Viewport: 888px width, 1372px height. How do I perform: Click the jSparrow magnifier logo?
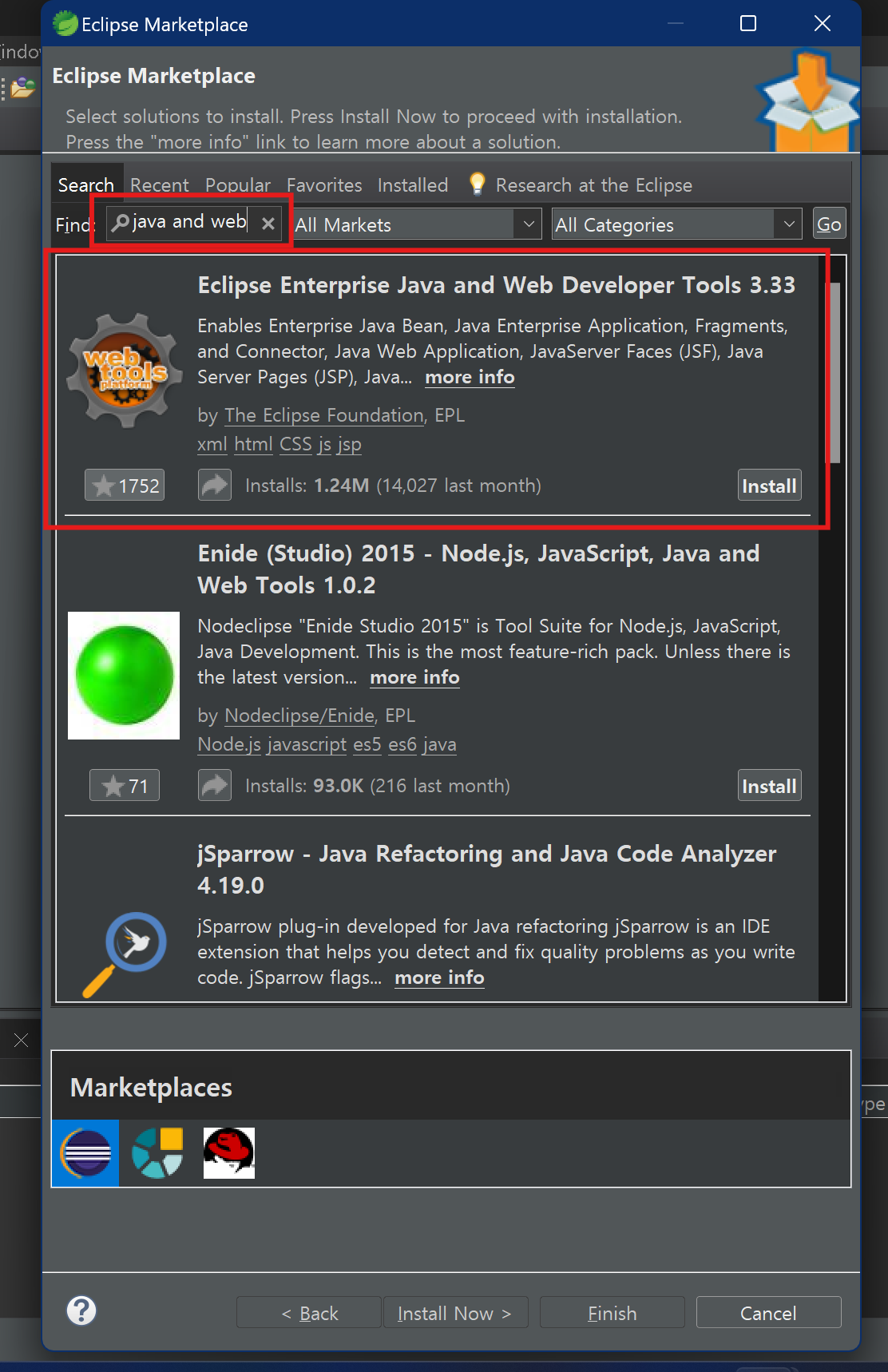125,954
